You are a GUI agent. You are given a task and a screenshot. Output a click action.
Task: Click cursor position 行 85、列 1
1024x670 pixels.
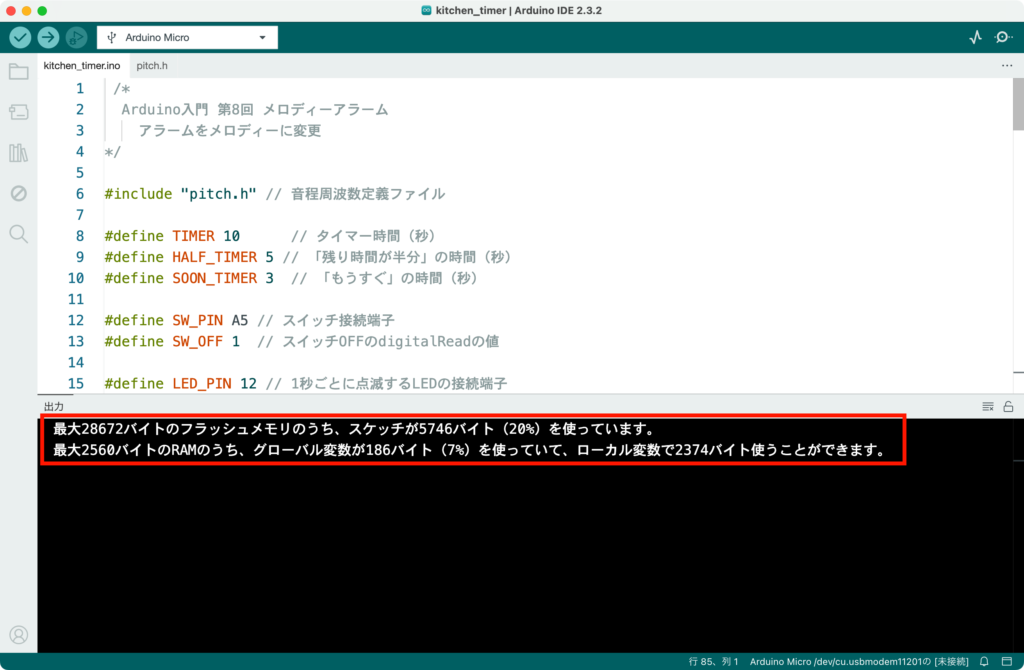(713, 662)
